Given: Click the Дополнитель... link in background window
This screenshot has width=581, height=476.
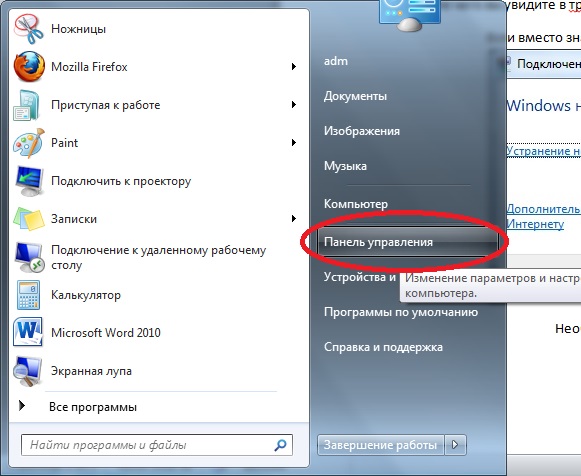Looking at the screenshot, I should tap(543, 209).
